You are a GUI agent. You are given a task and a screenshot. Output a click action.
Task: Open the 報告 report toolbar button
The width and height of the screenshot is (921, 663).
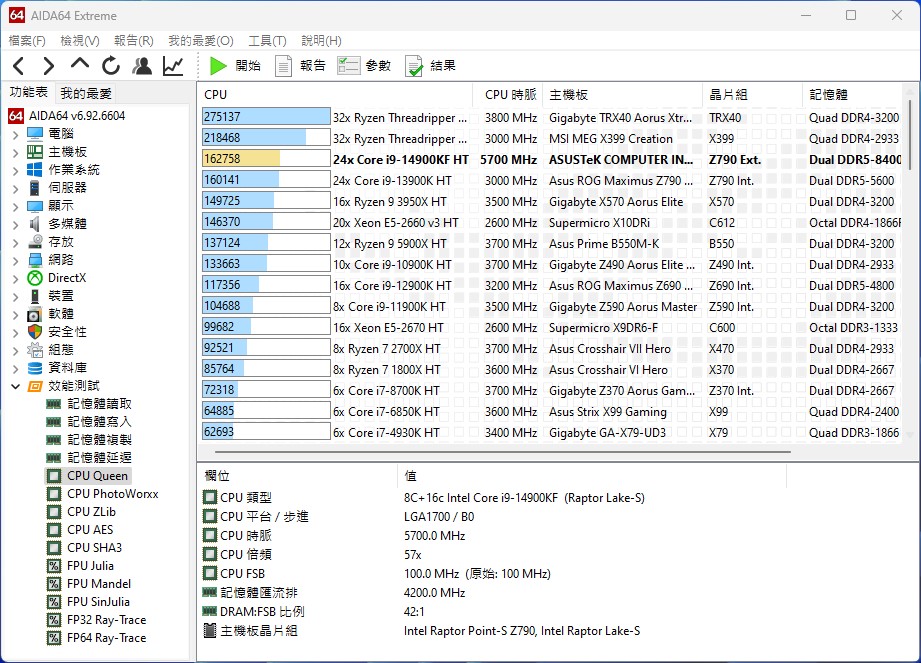300,66
